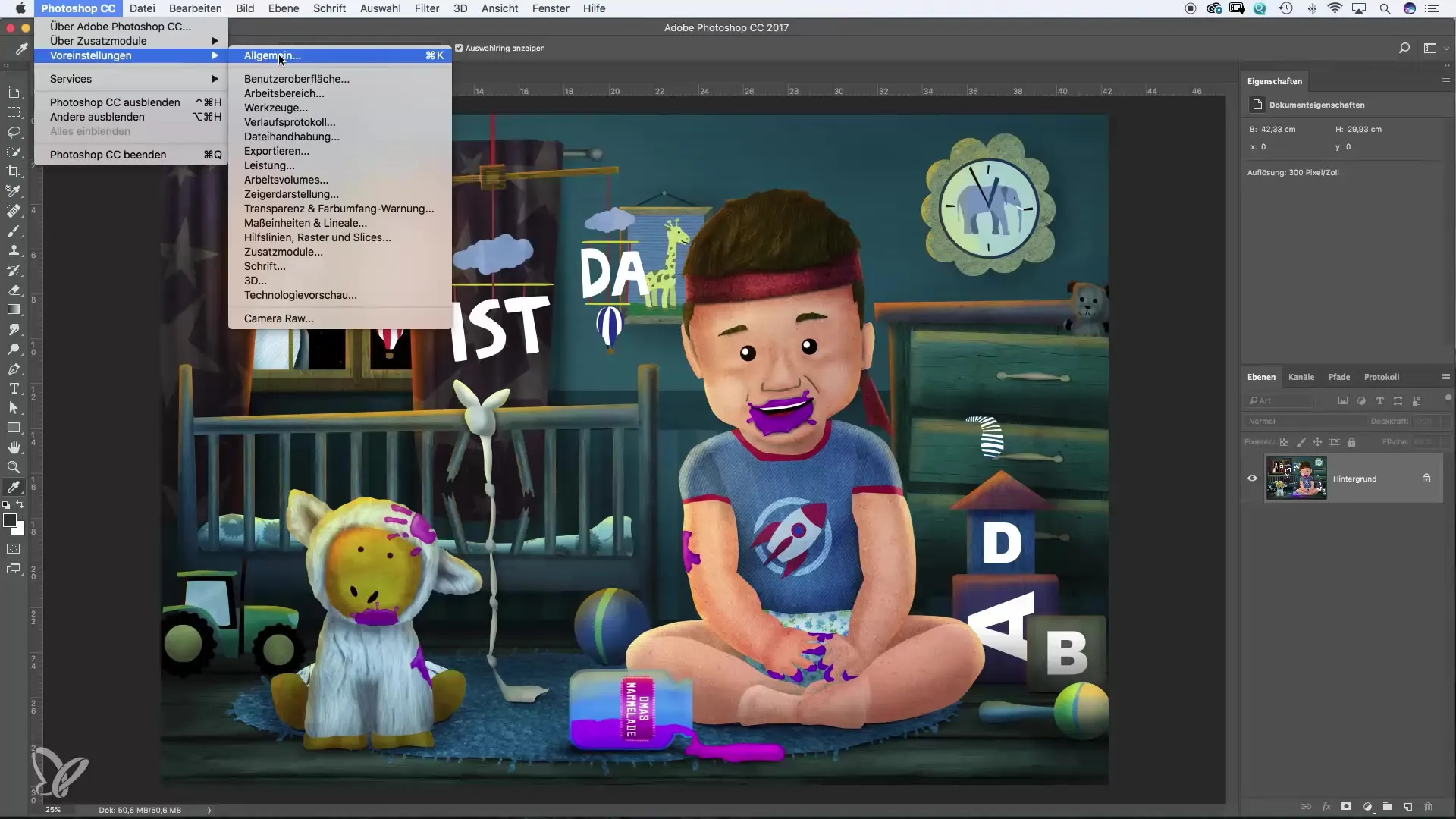Select the Healing Brush bandage tool
Viewport: 1456px width, 819px height.
pyautogui.click(x=14, y=211)
